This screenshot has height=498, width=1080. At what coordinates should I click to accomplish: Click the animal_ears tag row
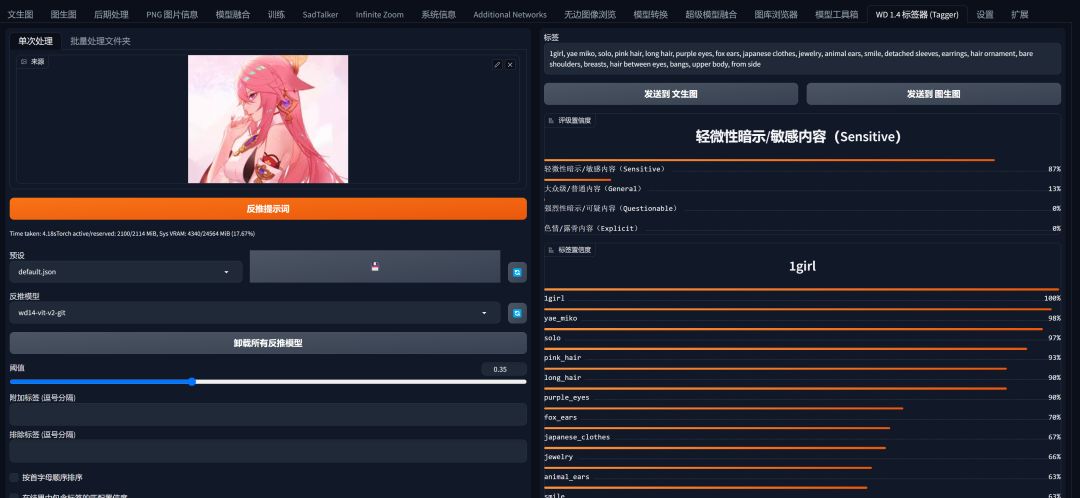coord(802,473)
